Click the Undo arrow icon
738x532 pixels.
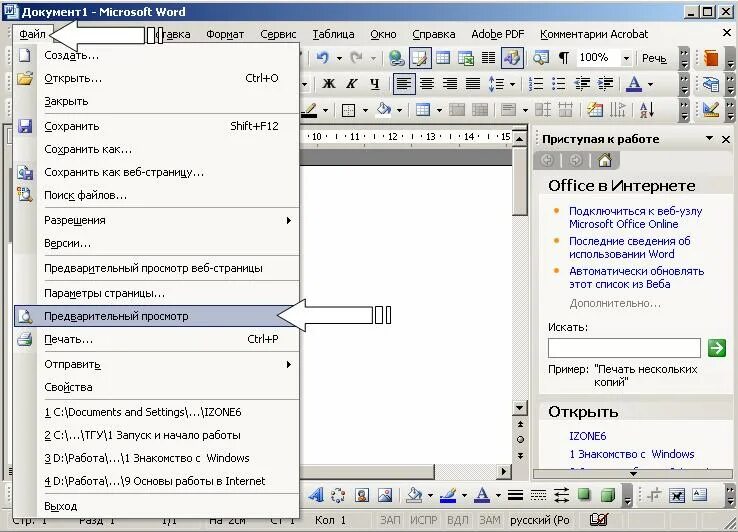coord(322,58)
